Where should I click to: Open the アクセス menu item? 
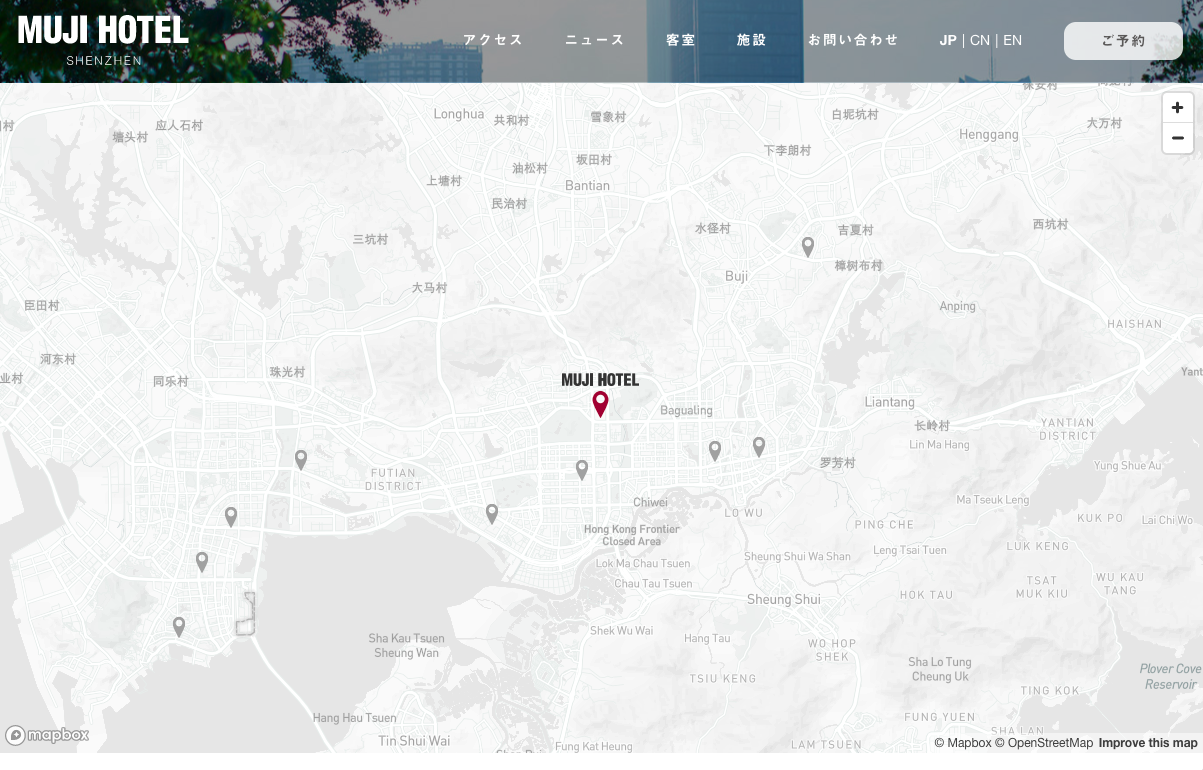click(x=493, y=40)
